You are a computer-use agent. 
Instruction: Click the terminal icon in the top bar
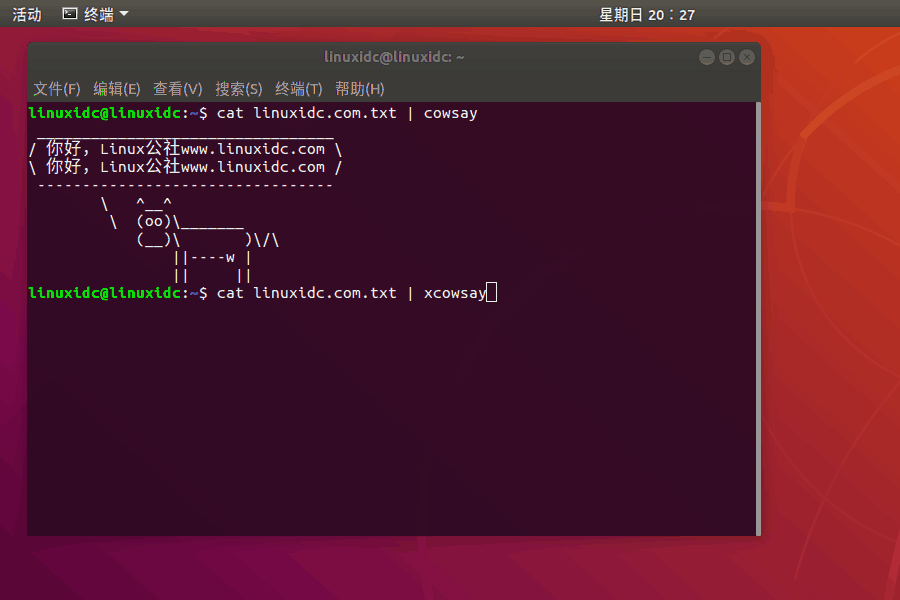(69, 14)
